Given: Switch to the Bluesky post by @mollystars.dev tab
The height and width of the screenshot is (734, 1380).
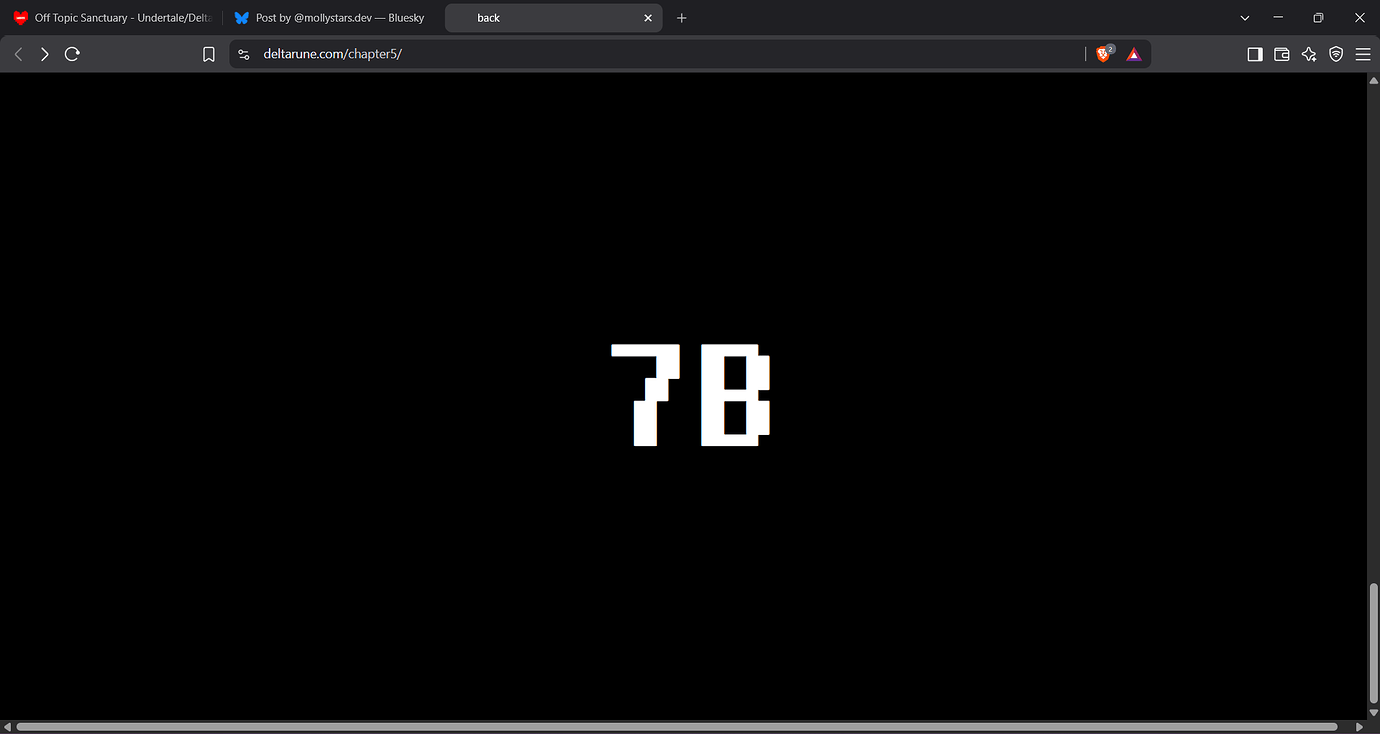Looking at the screenshot, I should [x=330, y=18].
